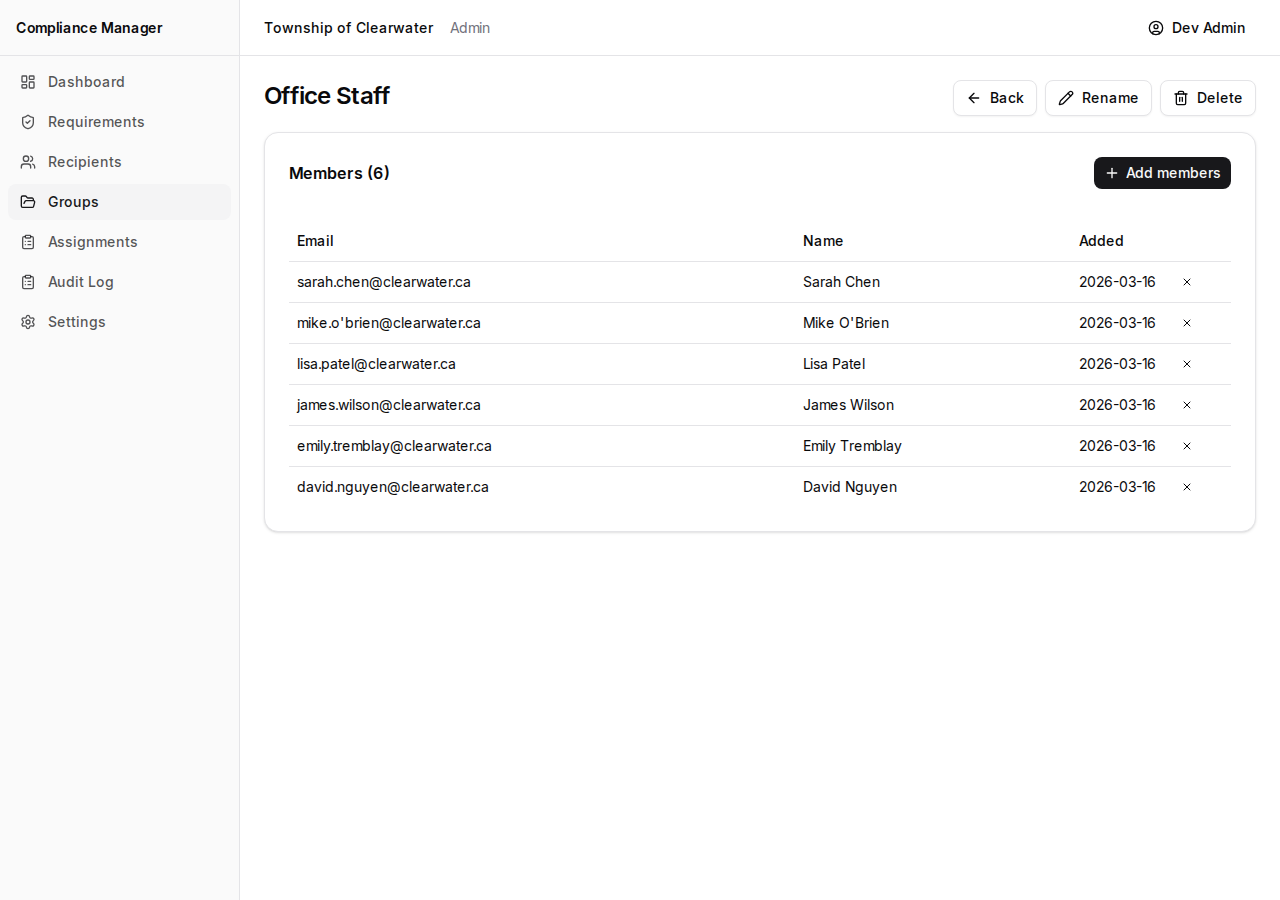Open the Dashboard sidebar item

click(x=119, y=82)
